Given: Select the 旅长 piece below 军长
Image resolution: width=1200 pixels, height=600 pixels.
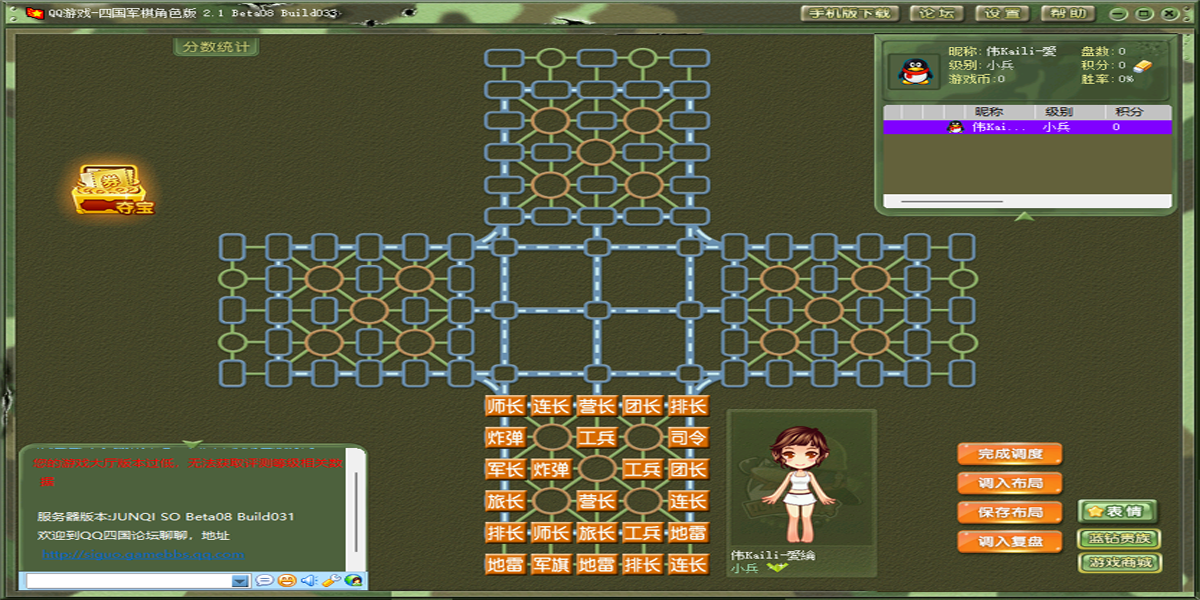Looking at the screenshot, I should coord(505,501).
